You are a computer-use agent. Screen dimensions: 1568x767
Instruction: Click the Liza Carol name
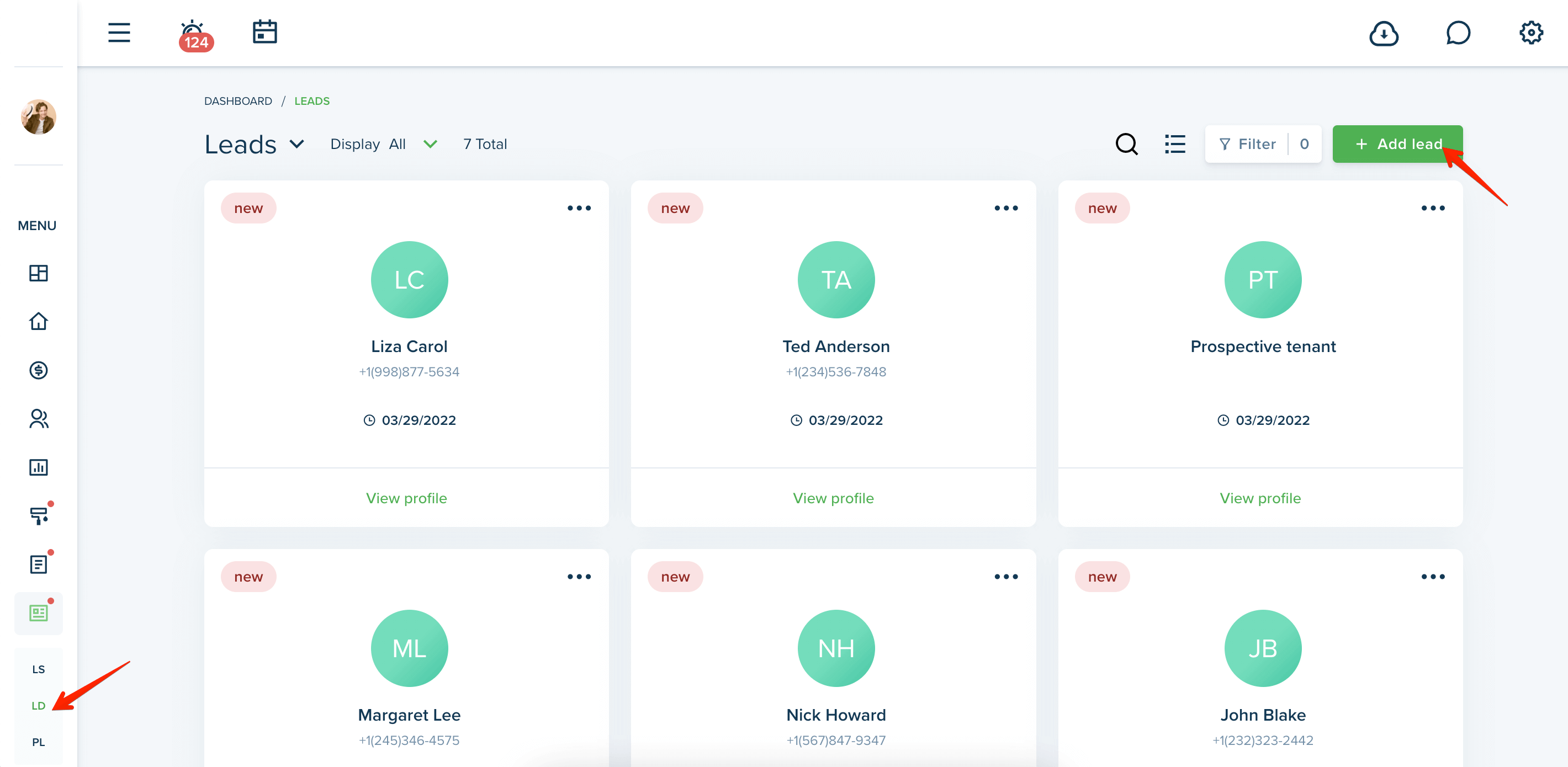(x=409, y=347)
